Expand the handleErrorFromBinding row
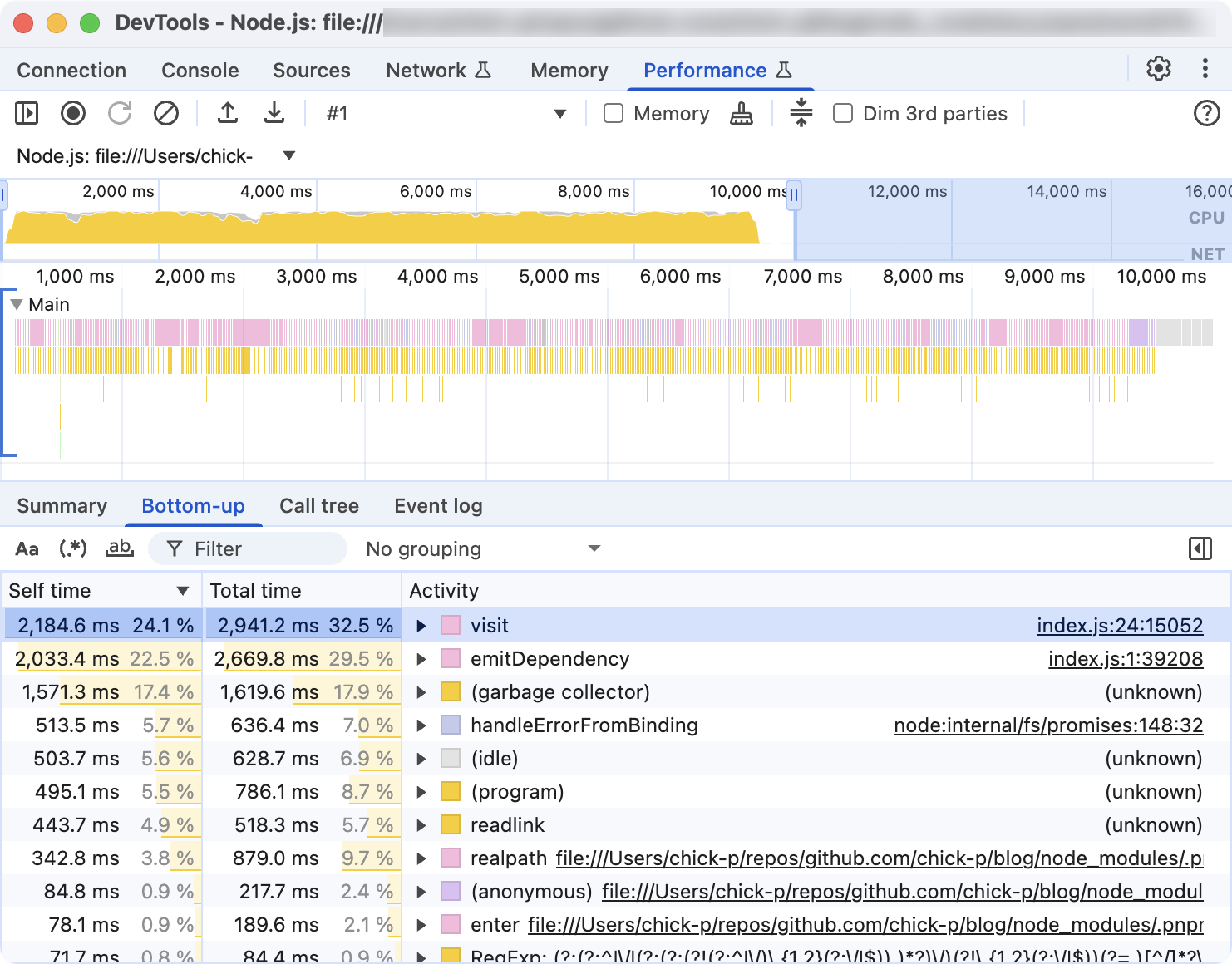The image size is (1232, 964). 421,725
